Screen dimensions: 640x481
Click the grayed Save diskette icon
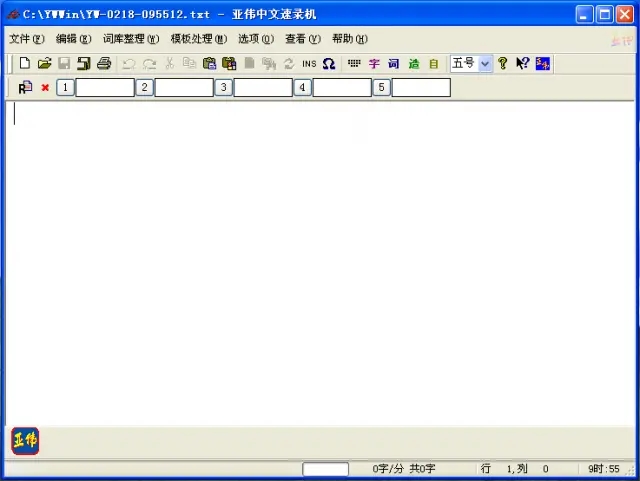coord(64,63)
